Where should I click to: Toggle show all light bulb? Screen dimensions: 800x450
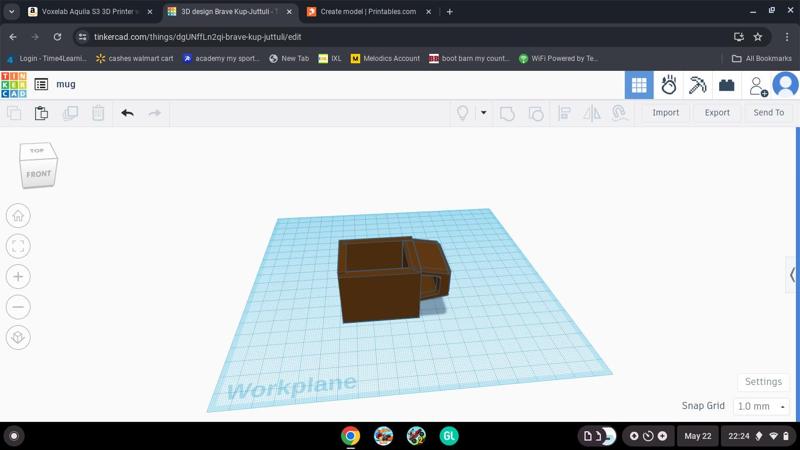[462, 113]
